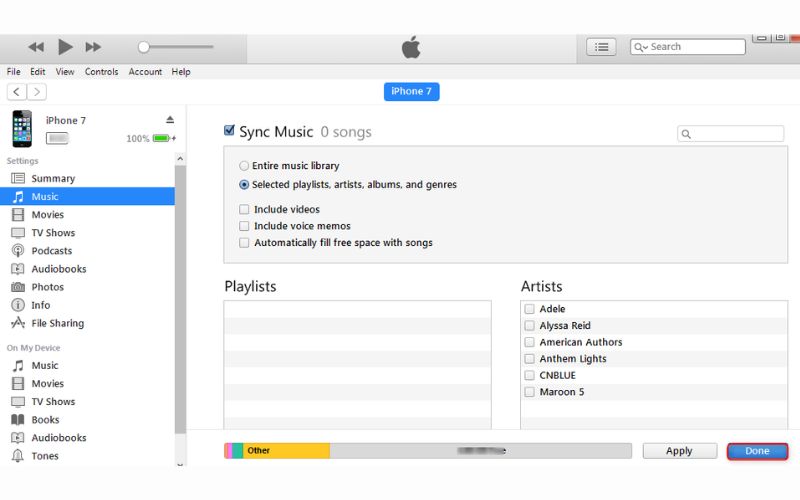Click the teal segment of storage bar
The height and width of the screenshot is (500, 800).
point(238,451)
